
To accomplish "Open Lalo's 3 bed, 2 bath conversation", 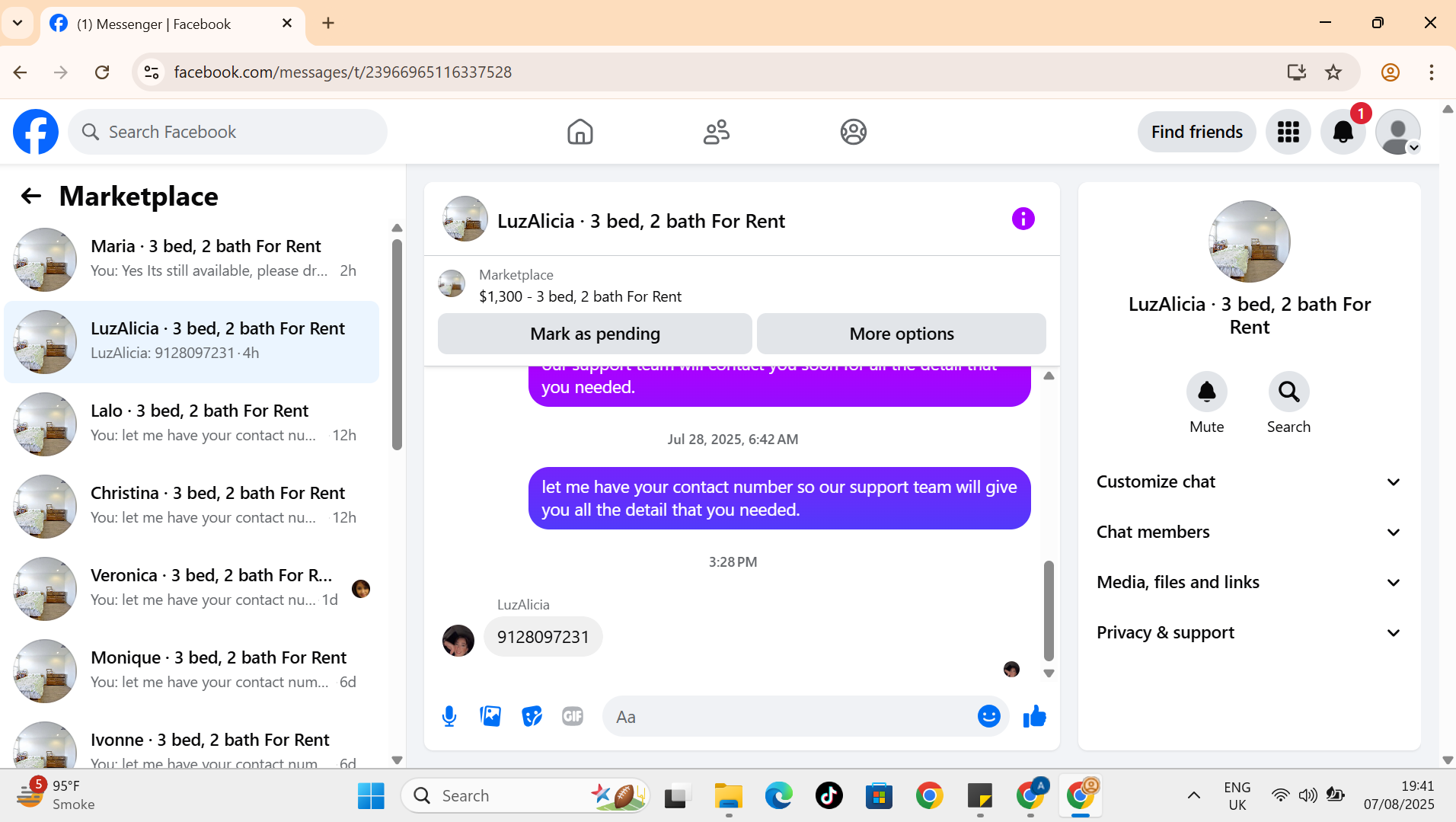I will click(192, 424).
